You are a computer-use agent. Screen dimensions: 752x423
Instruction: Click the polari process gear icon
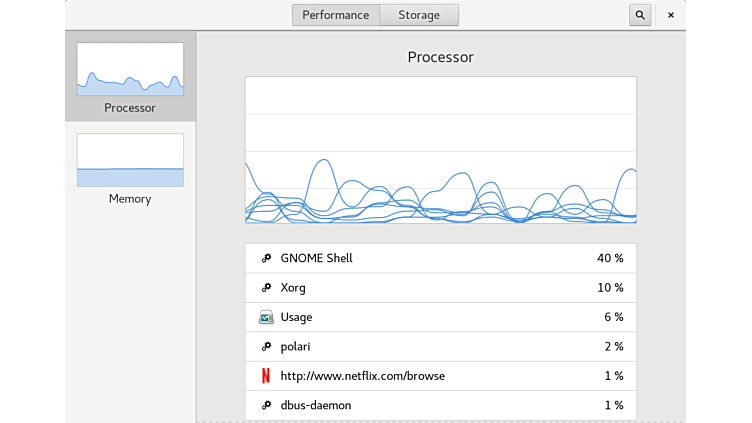click(x=266, y=347)
